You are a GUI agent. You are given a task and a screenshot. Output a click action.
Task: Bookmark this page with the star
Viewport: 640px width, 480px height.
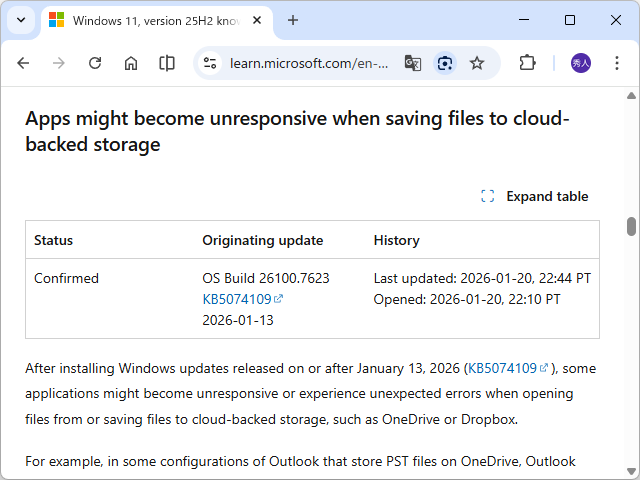(x=477, y=63)
